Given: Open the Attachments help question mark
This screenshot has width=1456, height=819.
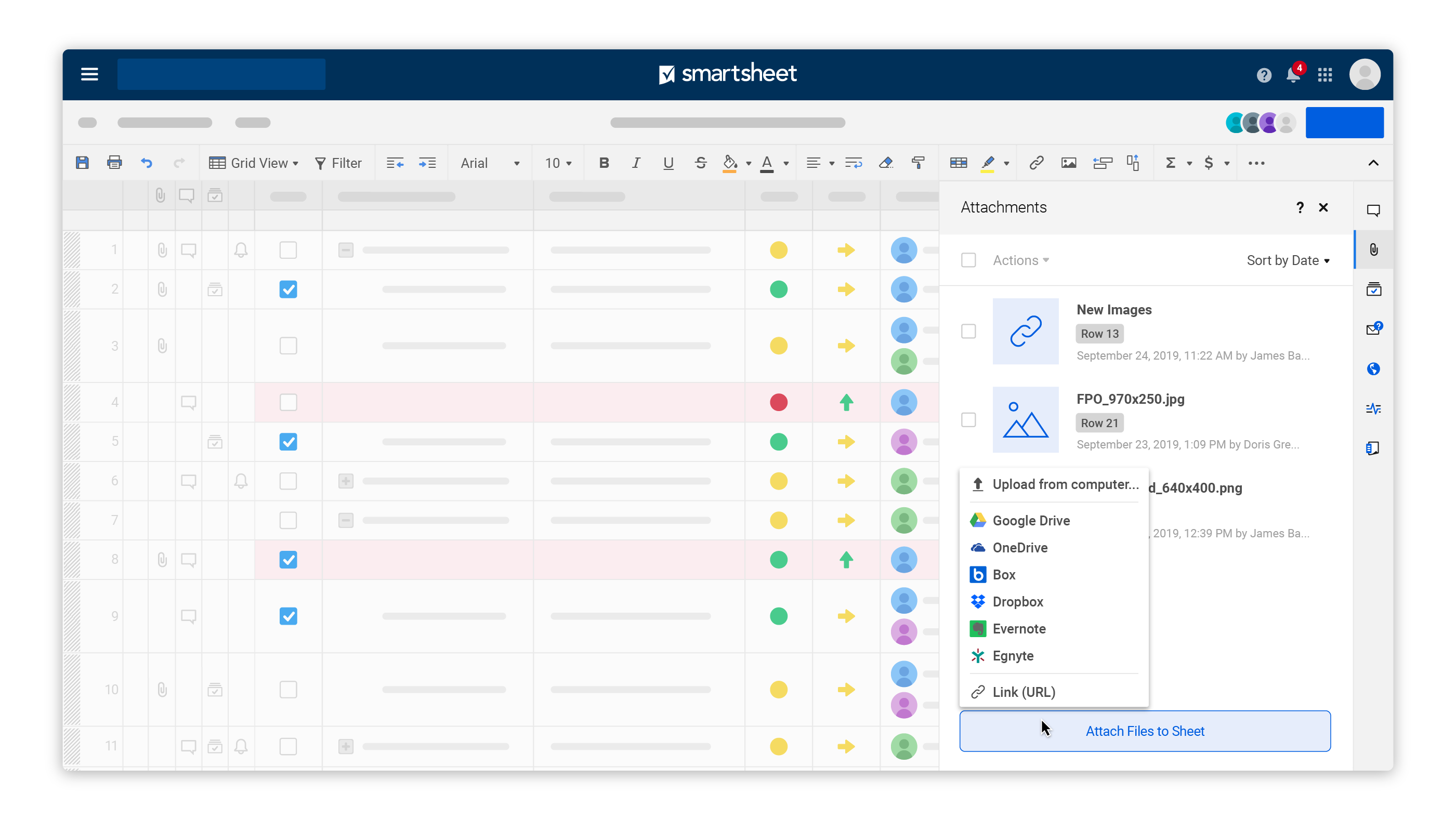Looking at the screenshot, I should click(1300, 207).
